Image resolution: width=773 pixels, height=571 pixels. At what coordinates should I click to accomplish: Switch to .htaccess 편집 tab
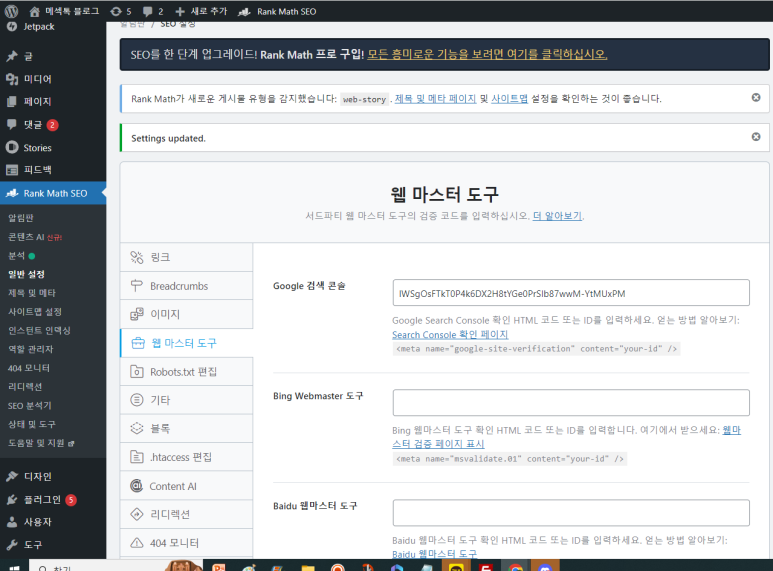186,457
